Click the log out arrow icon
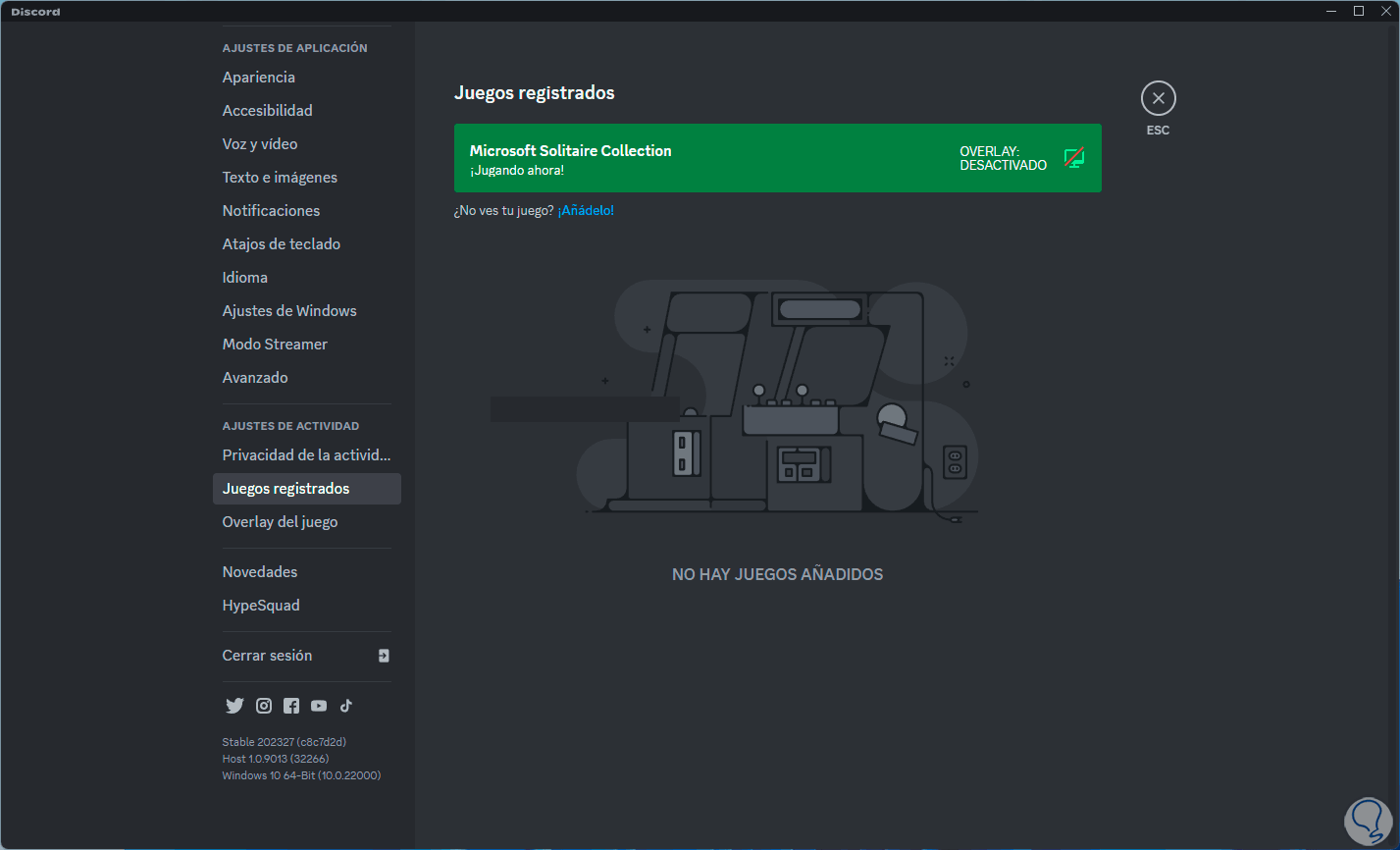Viewport: 1400px width, 850px height. click(384, 656)
